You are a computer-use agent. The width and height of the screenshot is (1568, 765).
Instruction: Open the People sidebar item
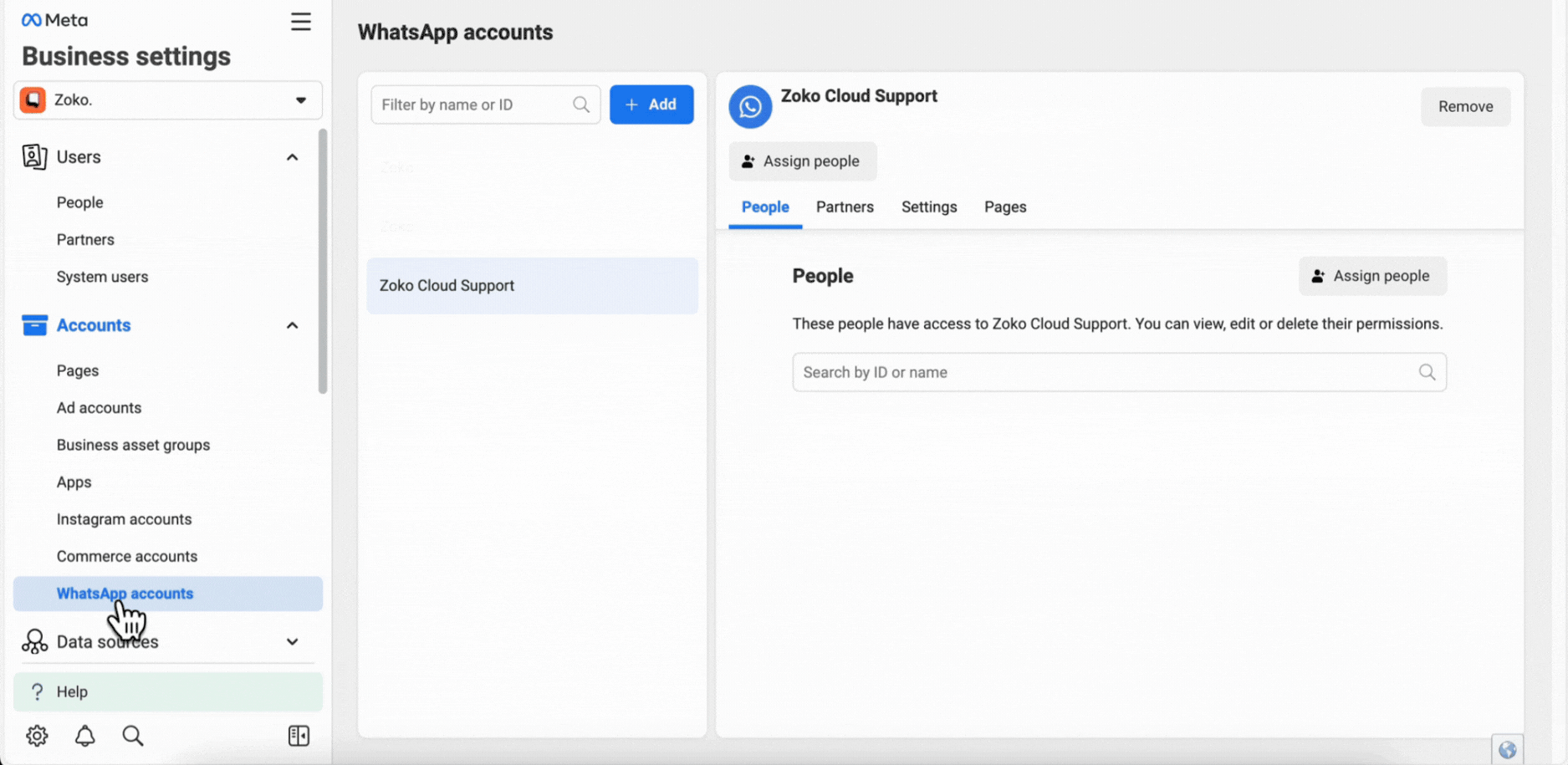click(x=80, y=202)
